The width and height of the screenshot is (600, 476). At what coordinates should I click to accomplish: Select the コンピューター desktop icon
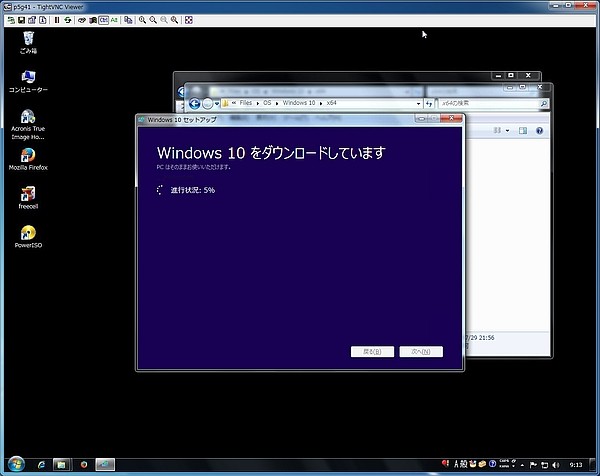pyautogui.click(x=28, y=82)
